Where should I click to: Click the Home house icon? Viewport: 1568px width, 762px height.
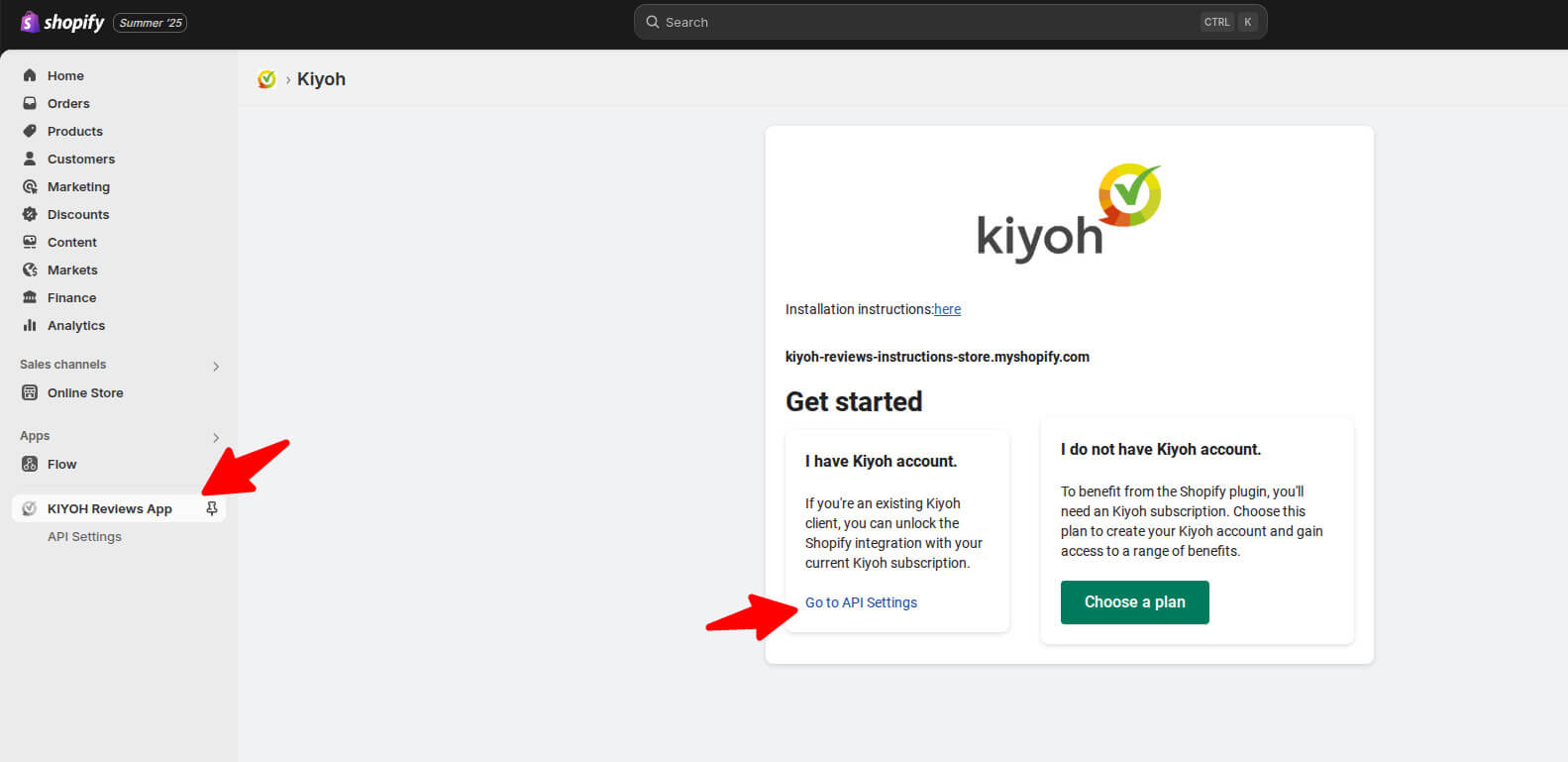30,75
